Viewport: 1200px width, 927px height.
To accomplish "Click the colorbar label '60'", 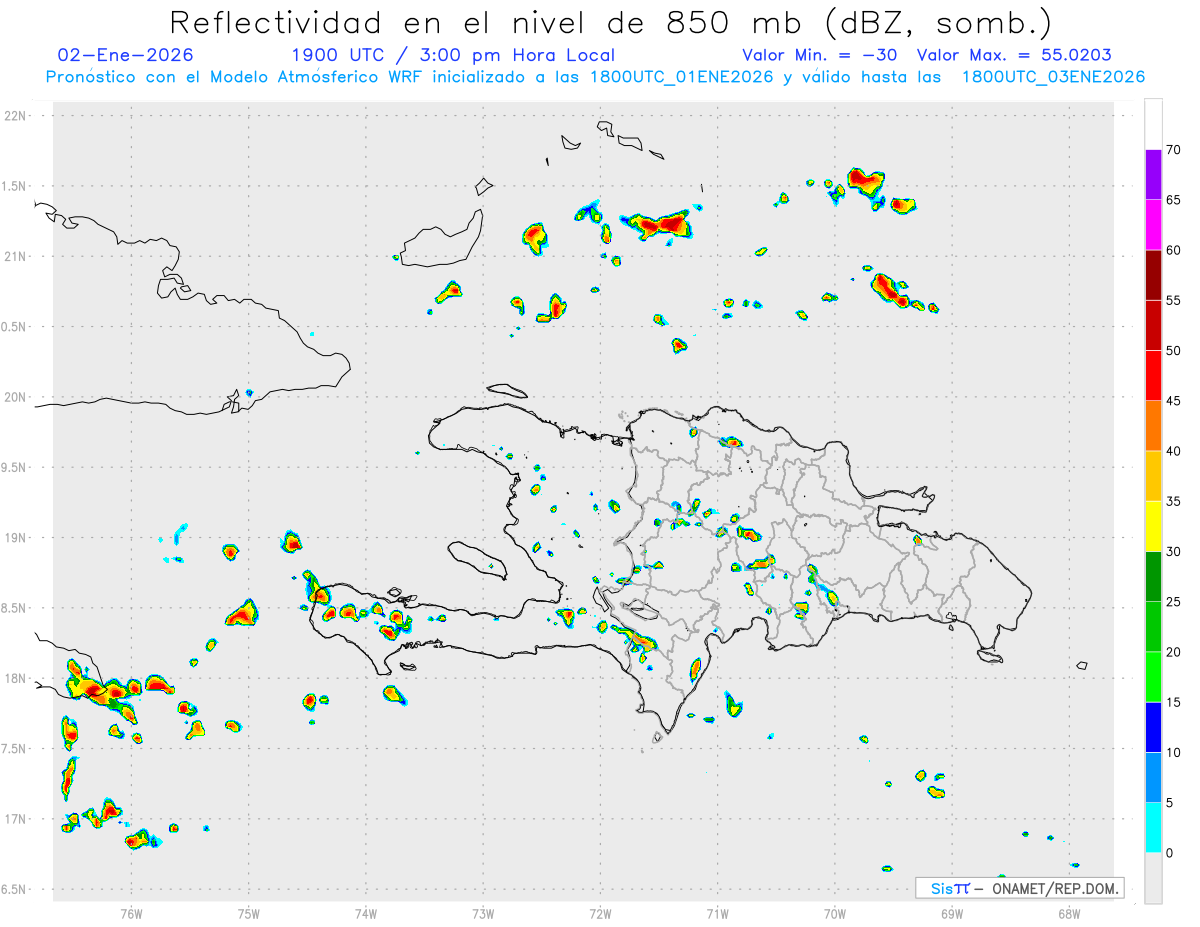I will tap(1173, 250).
